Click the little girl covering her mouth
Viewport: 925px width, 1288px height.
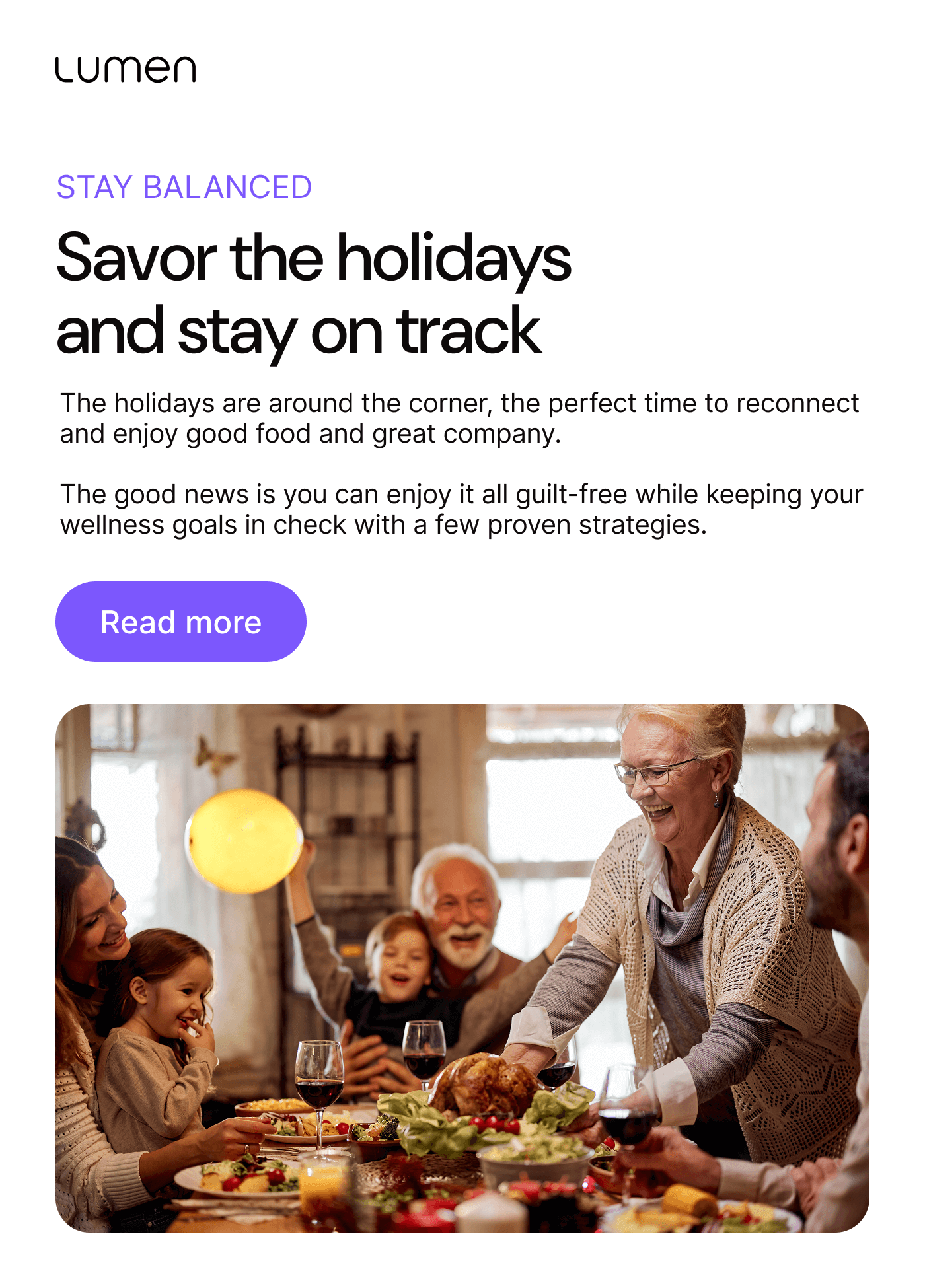coord(159,1030)
